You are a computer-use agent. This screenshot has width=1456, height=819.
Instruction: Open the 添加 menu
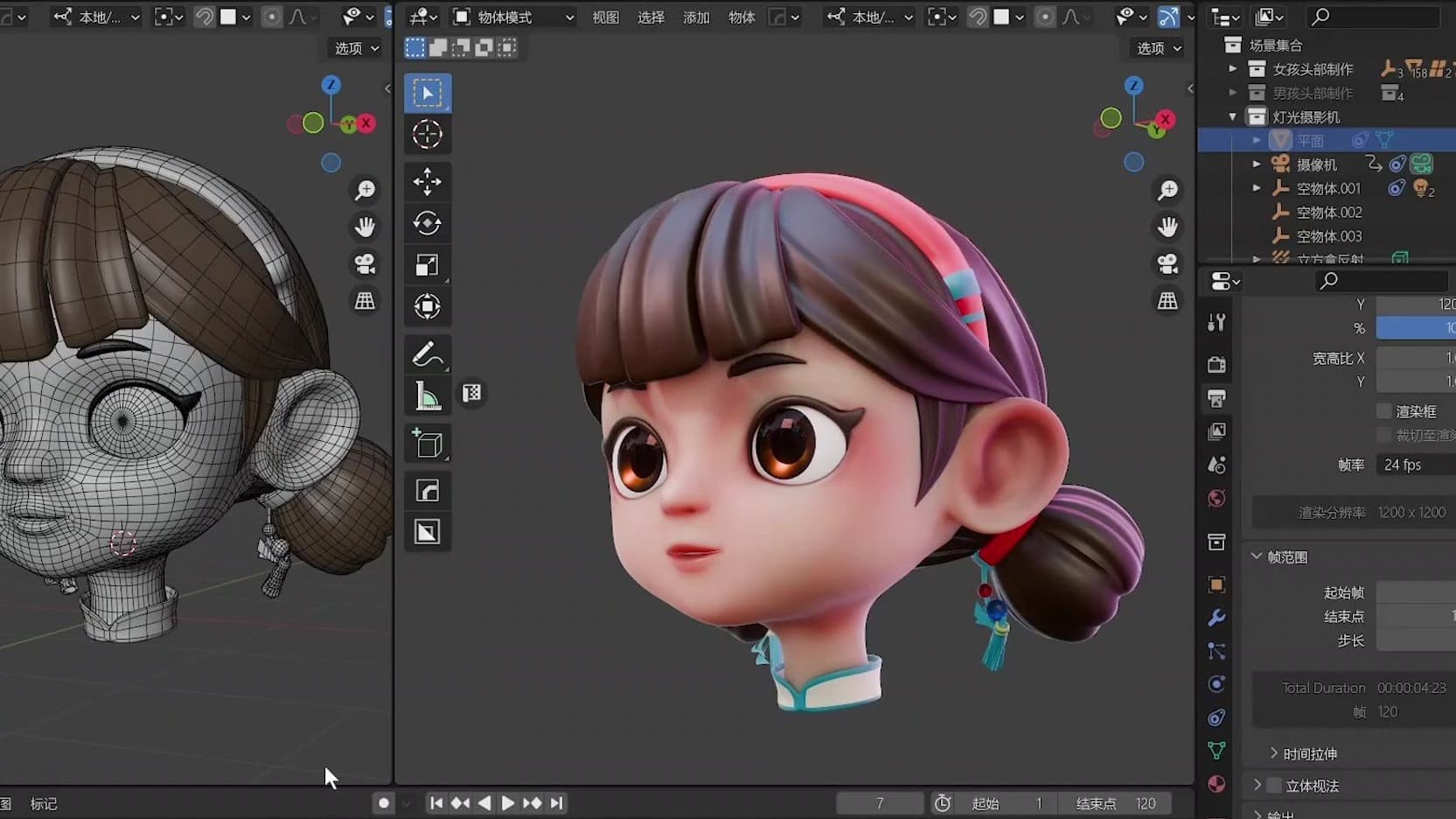click(x=696, y=17)
